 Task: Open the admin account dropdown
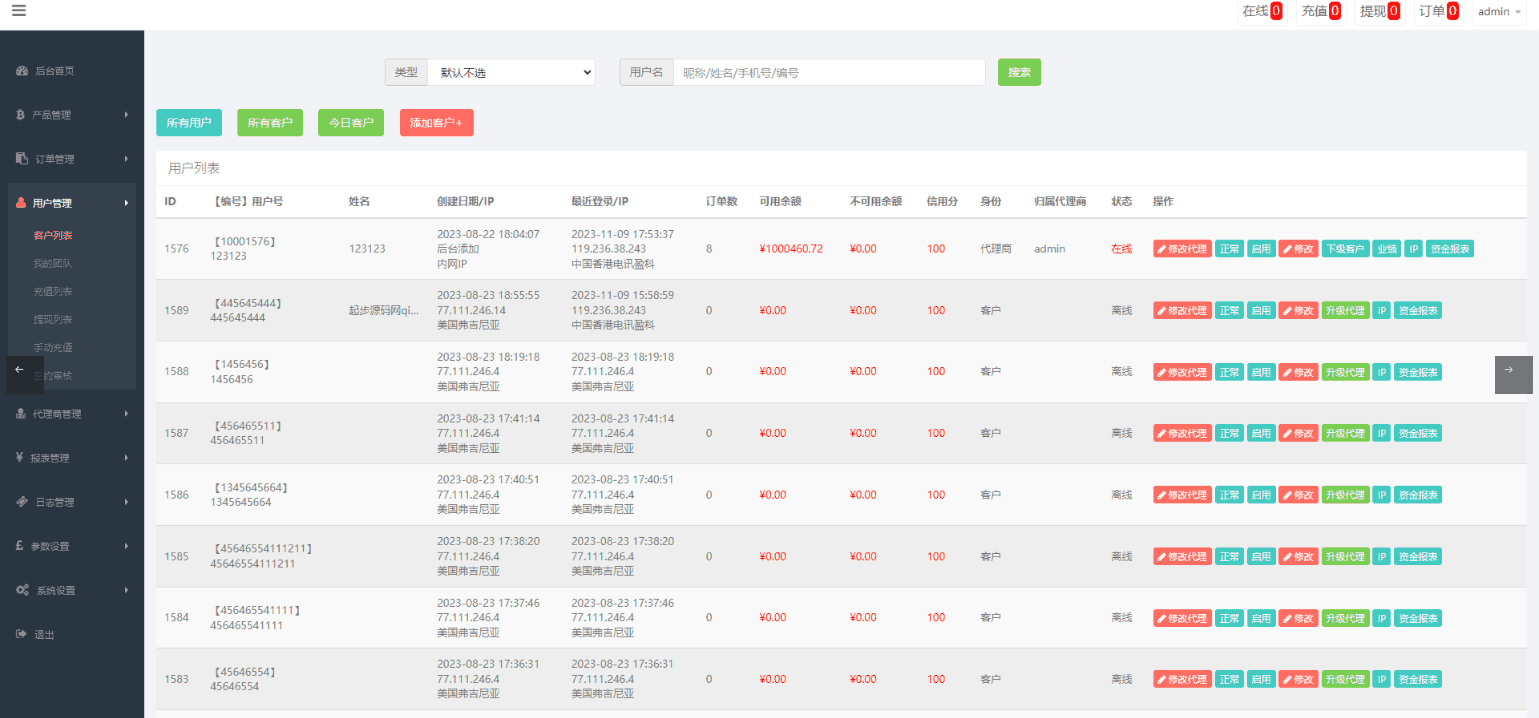point(1499,12)
